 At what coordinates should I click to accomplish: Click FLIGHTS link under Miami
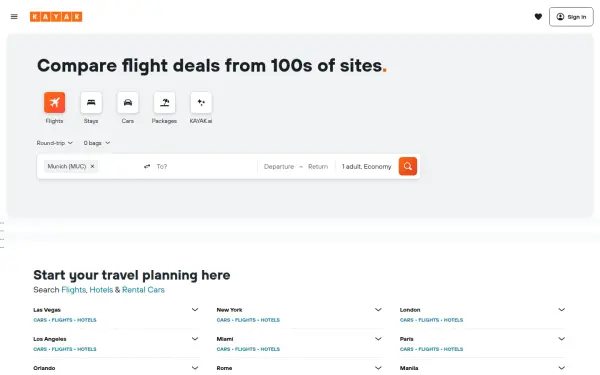pyautogui.click(x=246, y=349)
